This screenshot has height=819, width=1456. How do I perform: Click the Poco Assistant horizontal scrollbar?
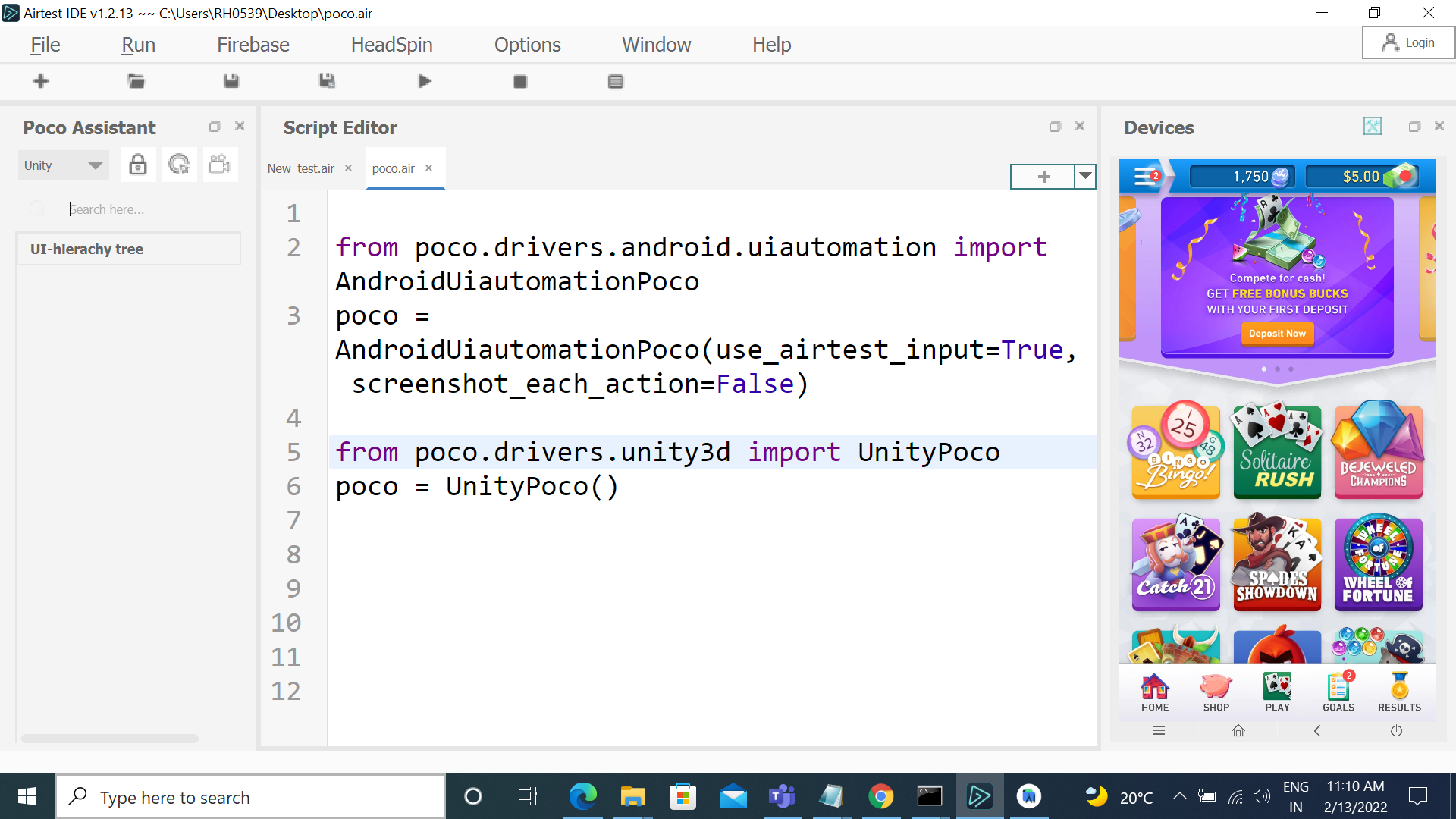[x=110, y=738]
